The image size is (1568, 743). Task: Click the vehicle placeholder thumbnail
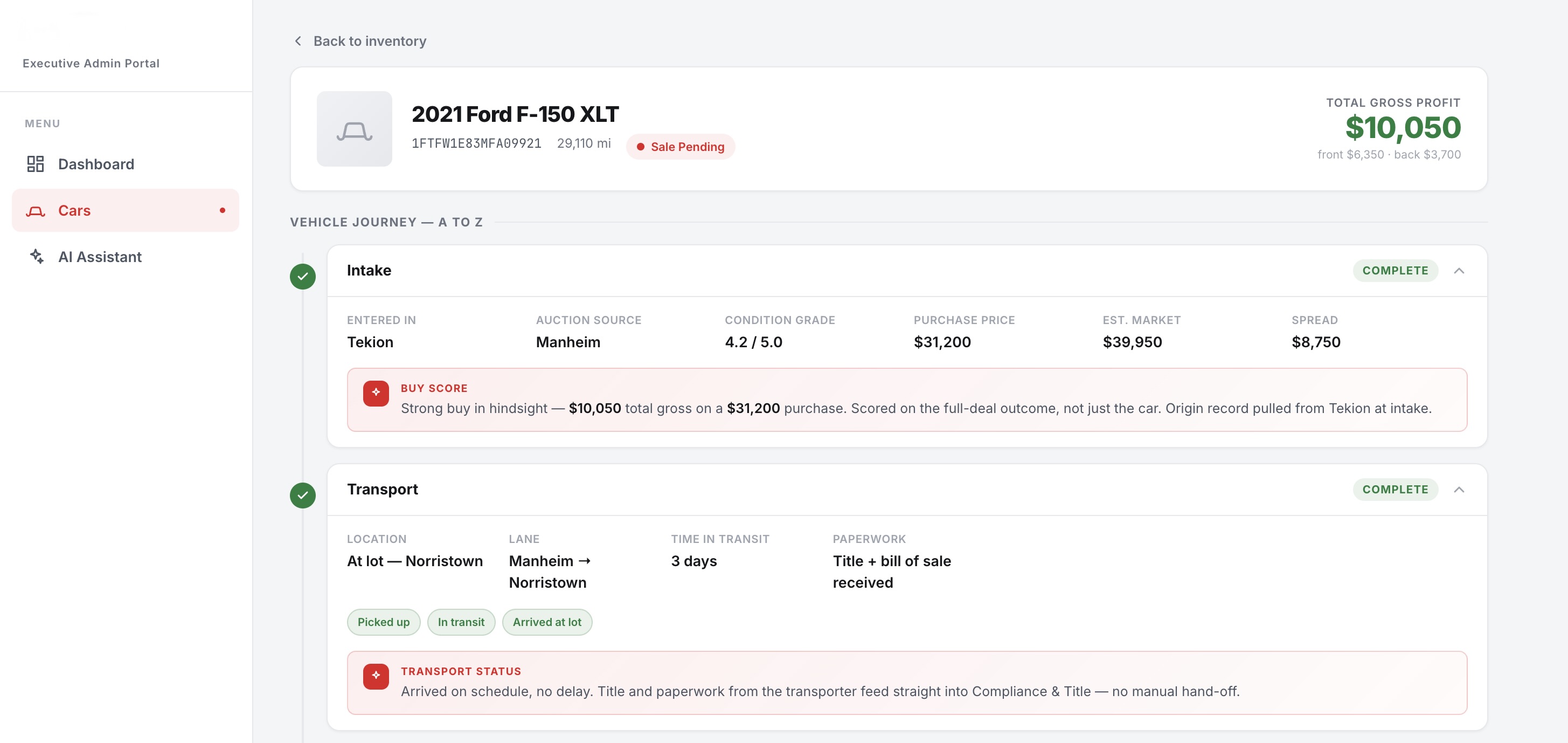pyautogui.click(x=354, y=129)
